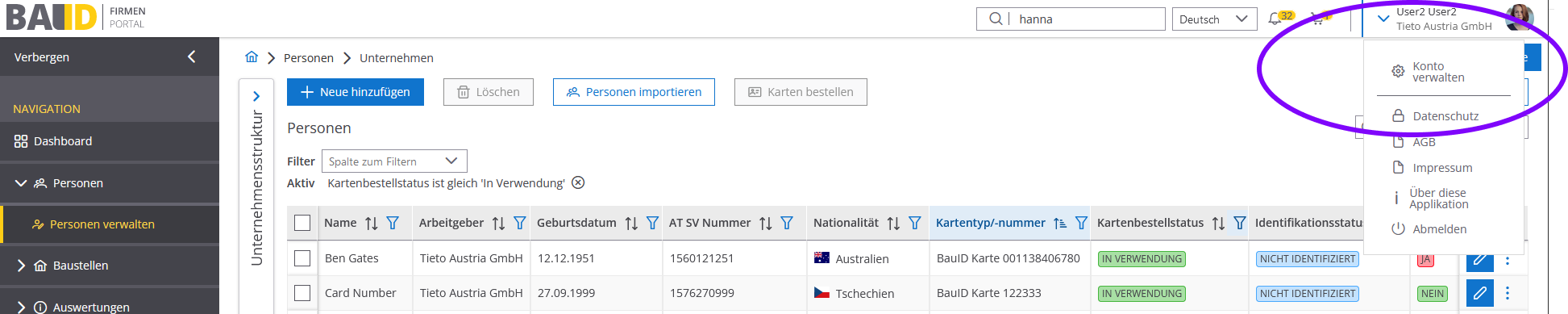Open filter for Nationalität column

tap(914, 223)
